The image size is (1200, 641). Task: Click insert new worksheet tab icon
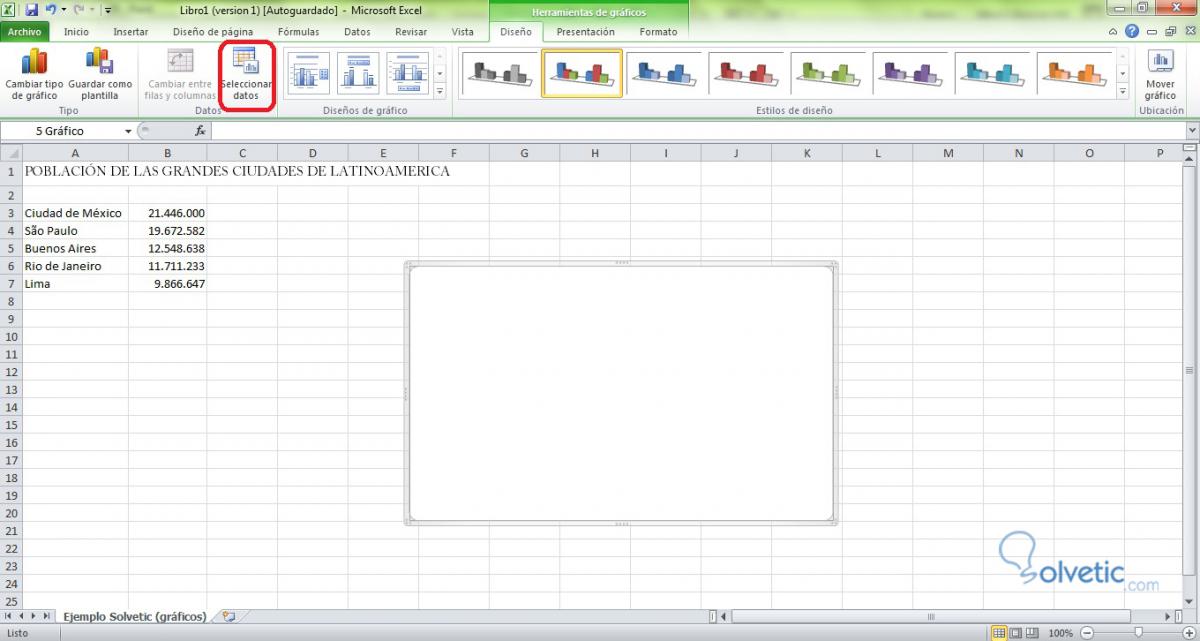click(228, 617)
